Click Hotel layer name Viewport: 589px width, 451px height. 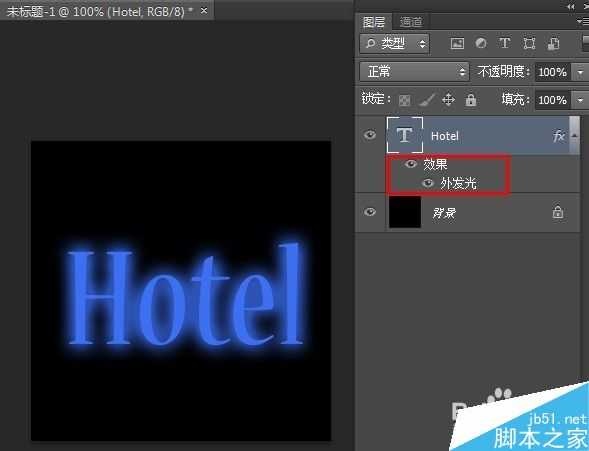pos(445,136)
